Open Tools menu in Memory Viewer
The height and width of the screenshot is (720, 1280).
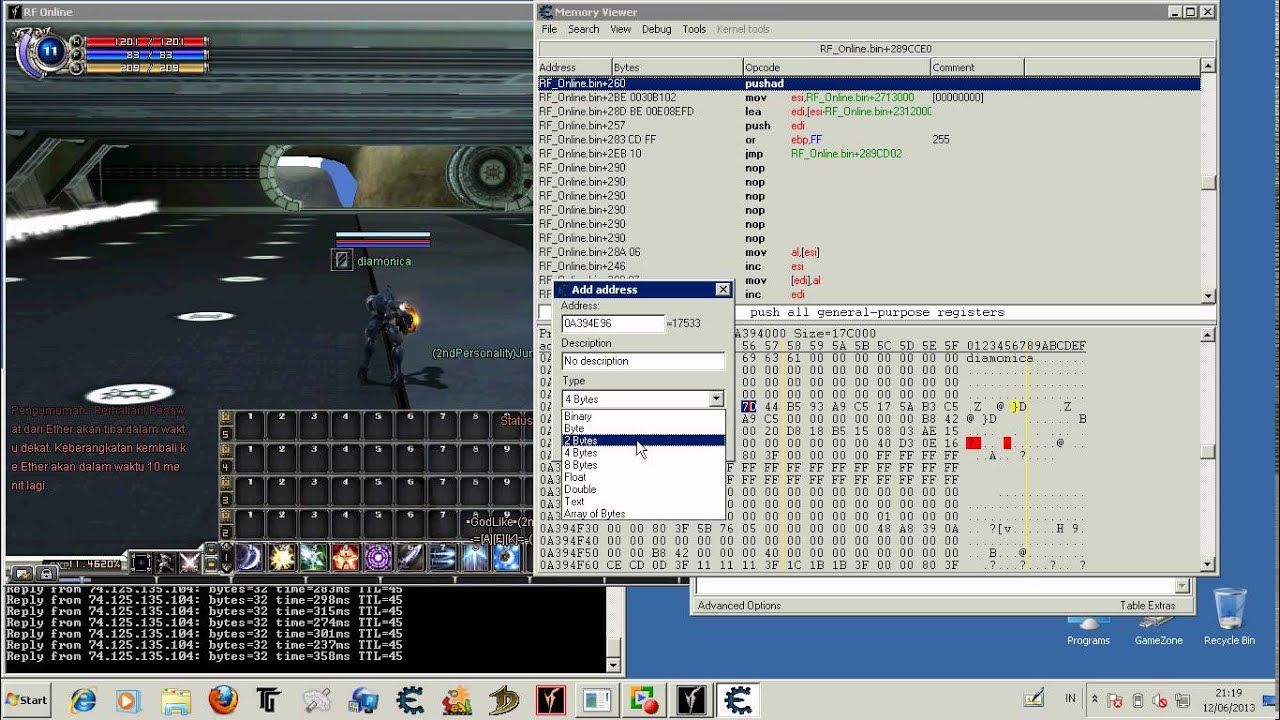click(694, 29)
